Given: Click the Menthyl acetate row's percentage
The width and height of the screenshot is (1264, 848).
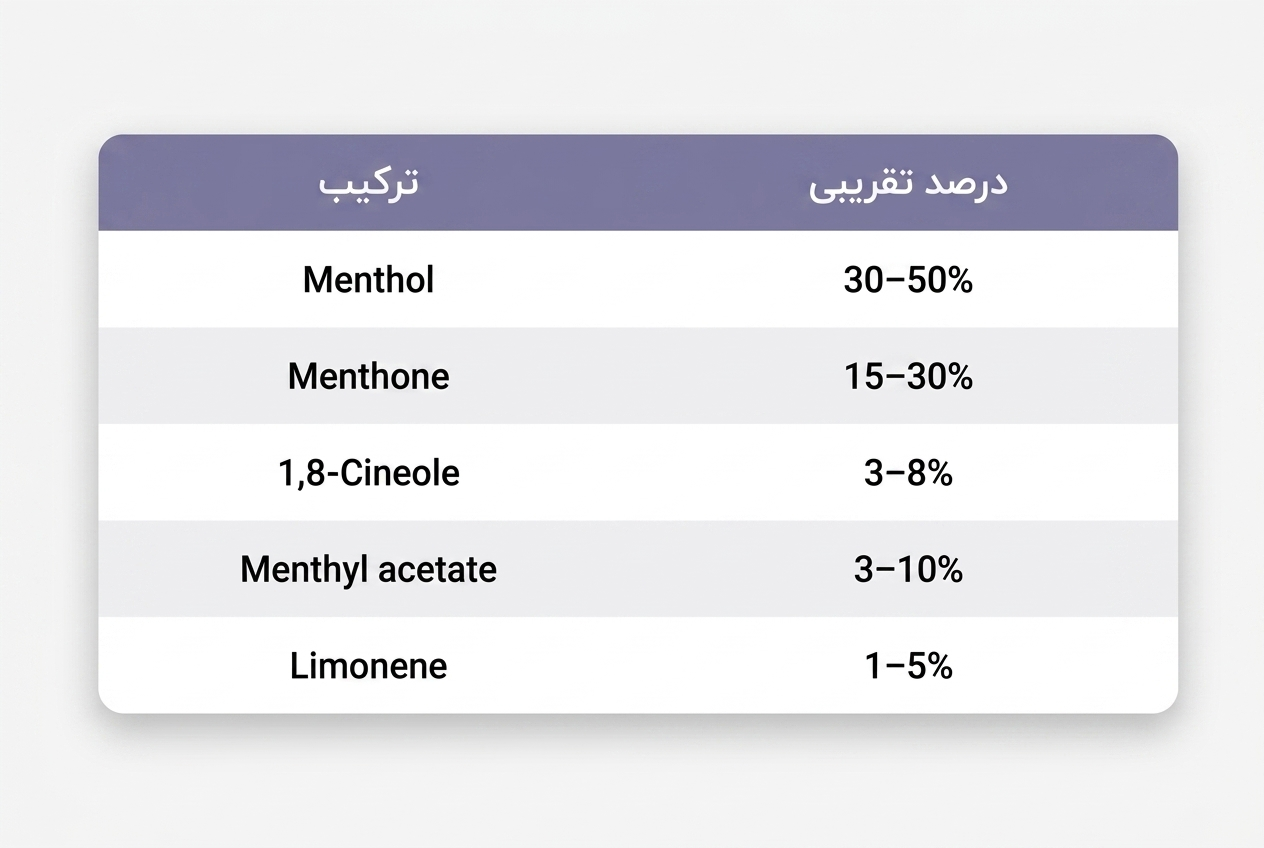Looking at the screenshot, I should [x=908, y=569].
